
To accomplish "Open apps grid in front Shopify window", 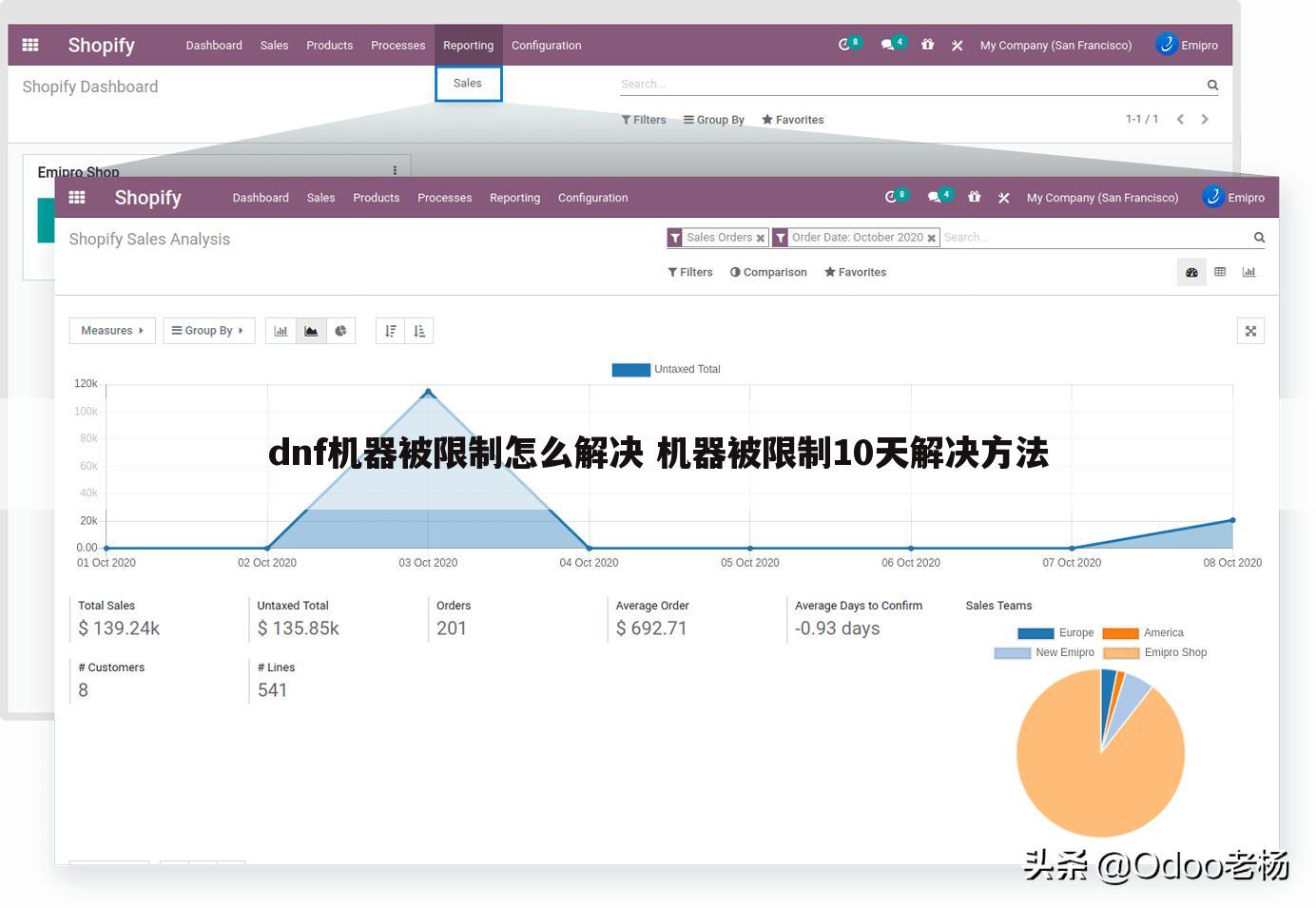I will (x=77, y=197).
